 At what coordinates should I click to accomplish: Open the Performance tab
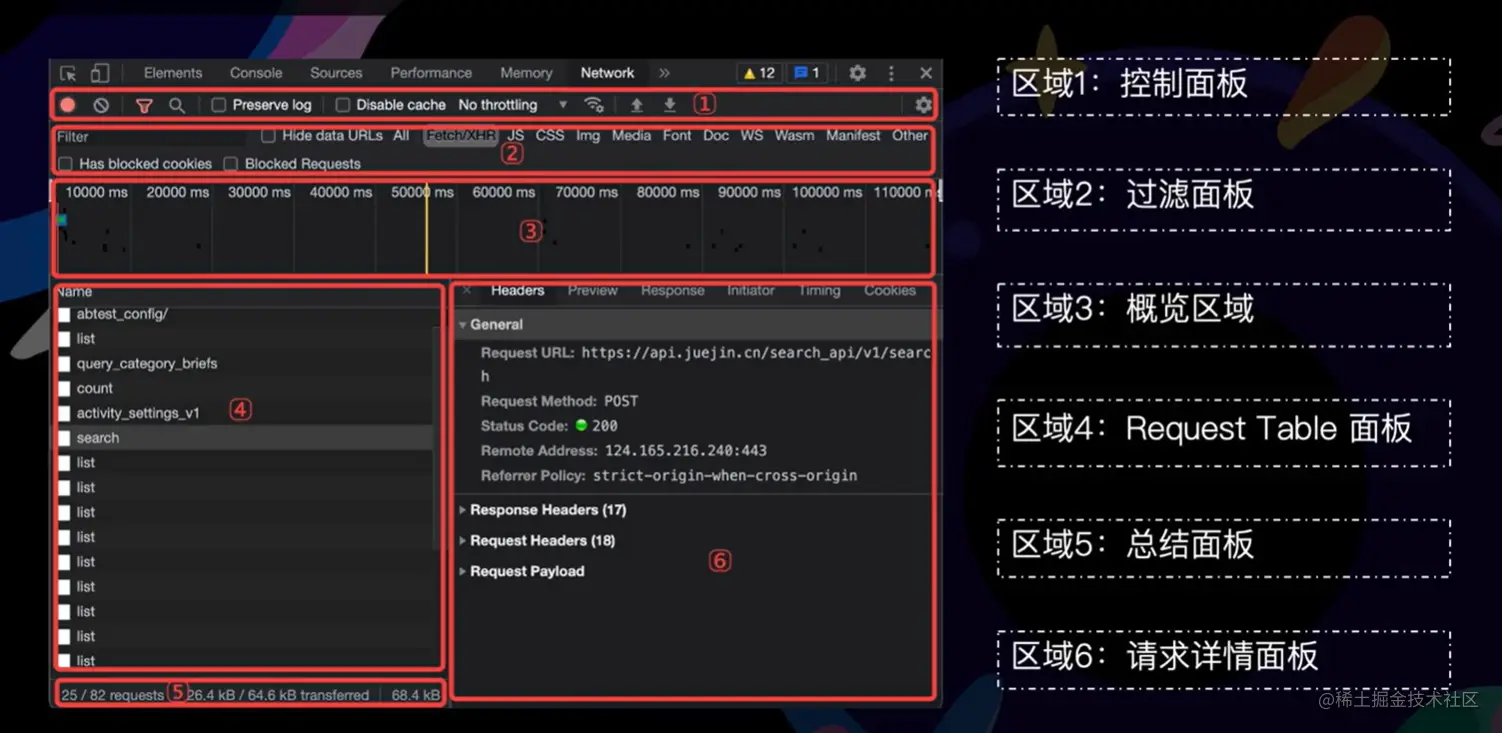pyautogui.click(x=431, y=73)
